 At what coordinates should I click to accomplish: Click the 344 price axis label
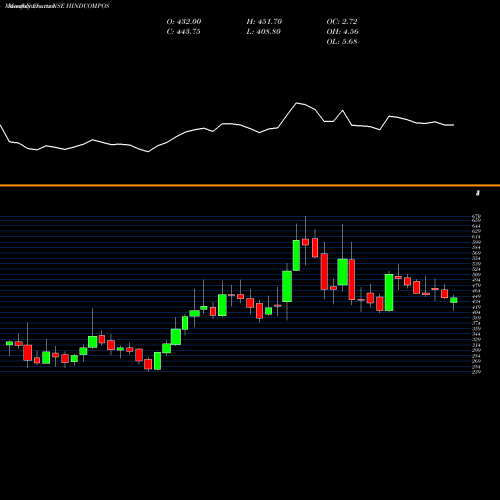click(x=477, y=334)
